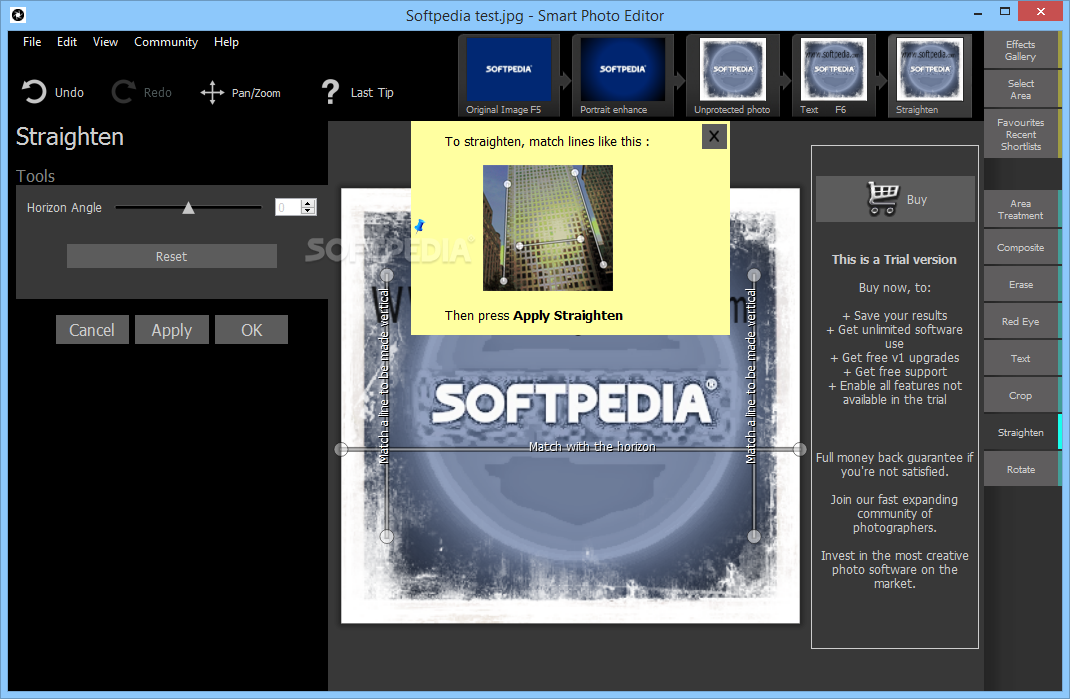Open the Red Eye tool tab

click(x=1022, y=321)
